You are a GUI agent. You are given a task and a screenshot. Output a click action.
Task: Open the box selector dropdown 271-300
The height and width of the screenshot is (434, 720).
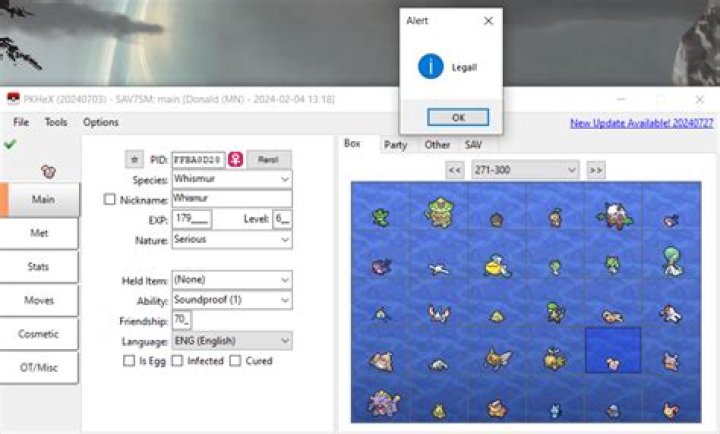(525, 170)
